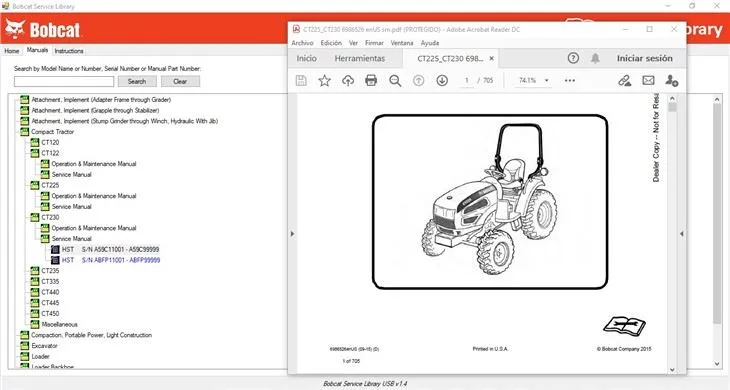Open CT225 Service Manual node

pos(71,207)
